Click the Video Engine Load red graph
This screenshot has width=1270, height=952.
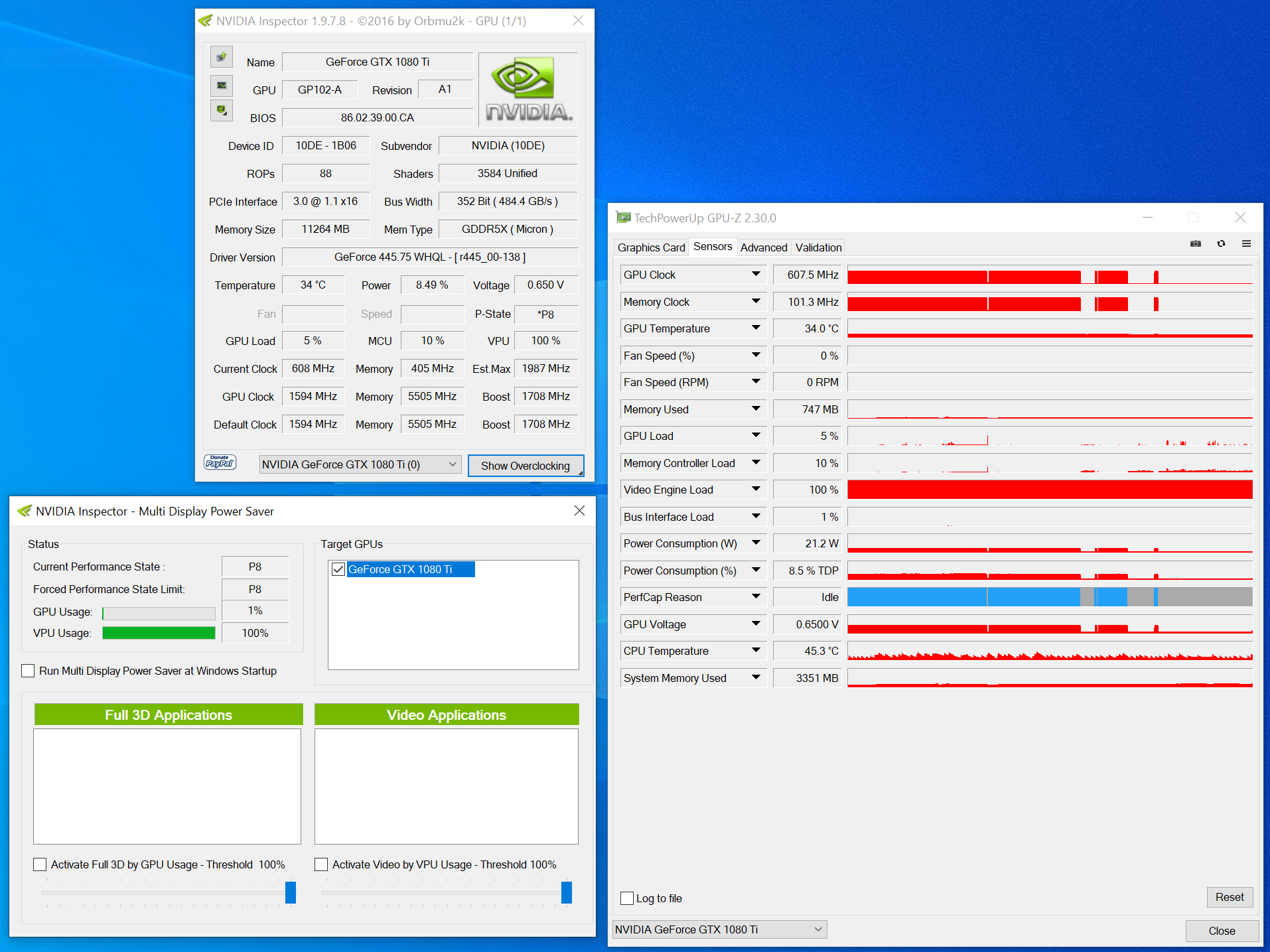[x=1050, y=490]
